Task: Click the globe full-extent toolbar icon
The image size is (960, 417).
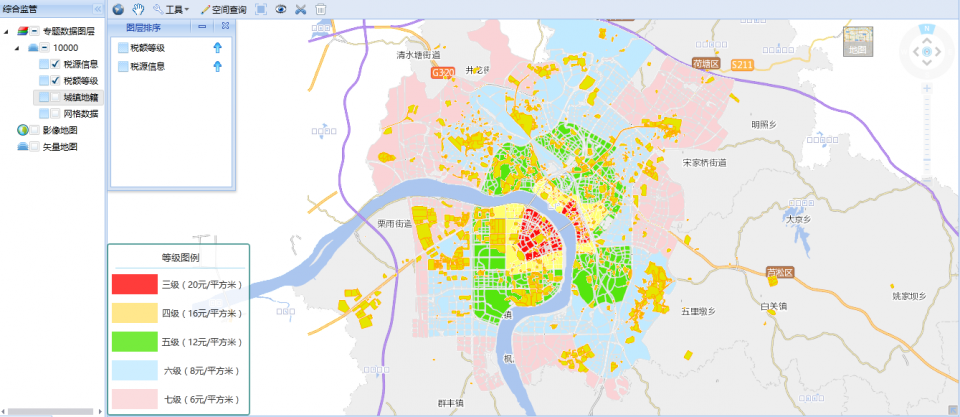Action: (x=118, y=9)
